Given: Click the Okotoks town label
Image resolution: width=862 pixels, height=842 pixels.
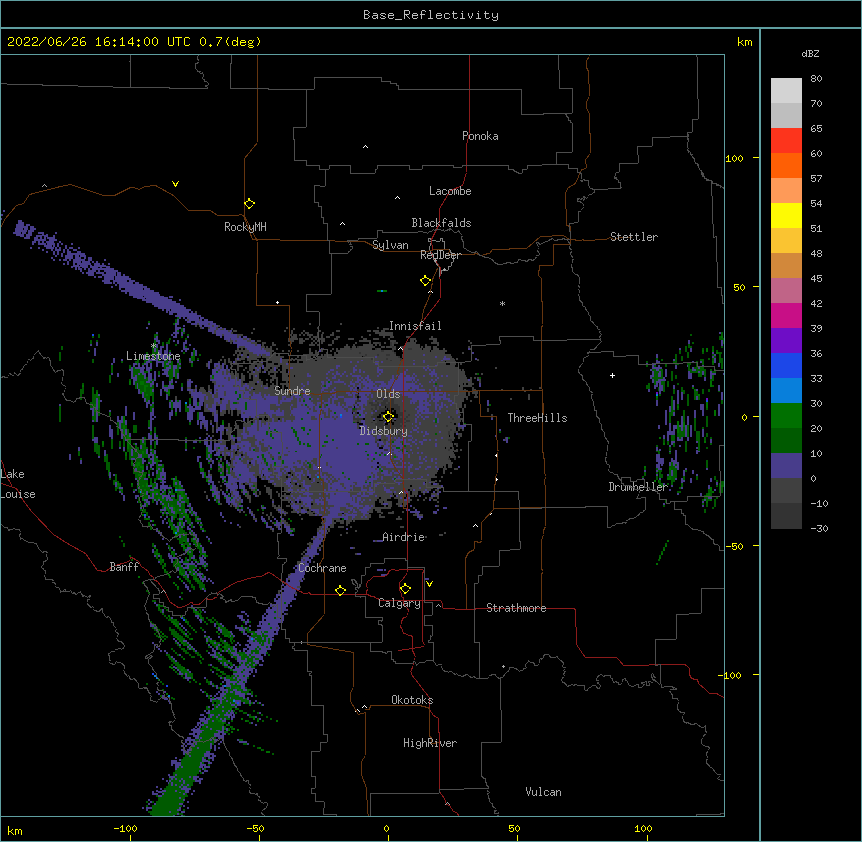Looking at the screenshot, I should [412, 700].
